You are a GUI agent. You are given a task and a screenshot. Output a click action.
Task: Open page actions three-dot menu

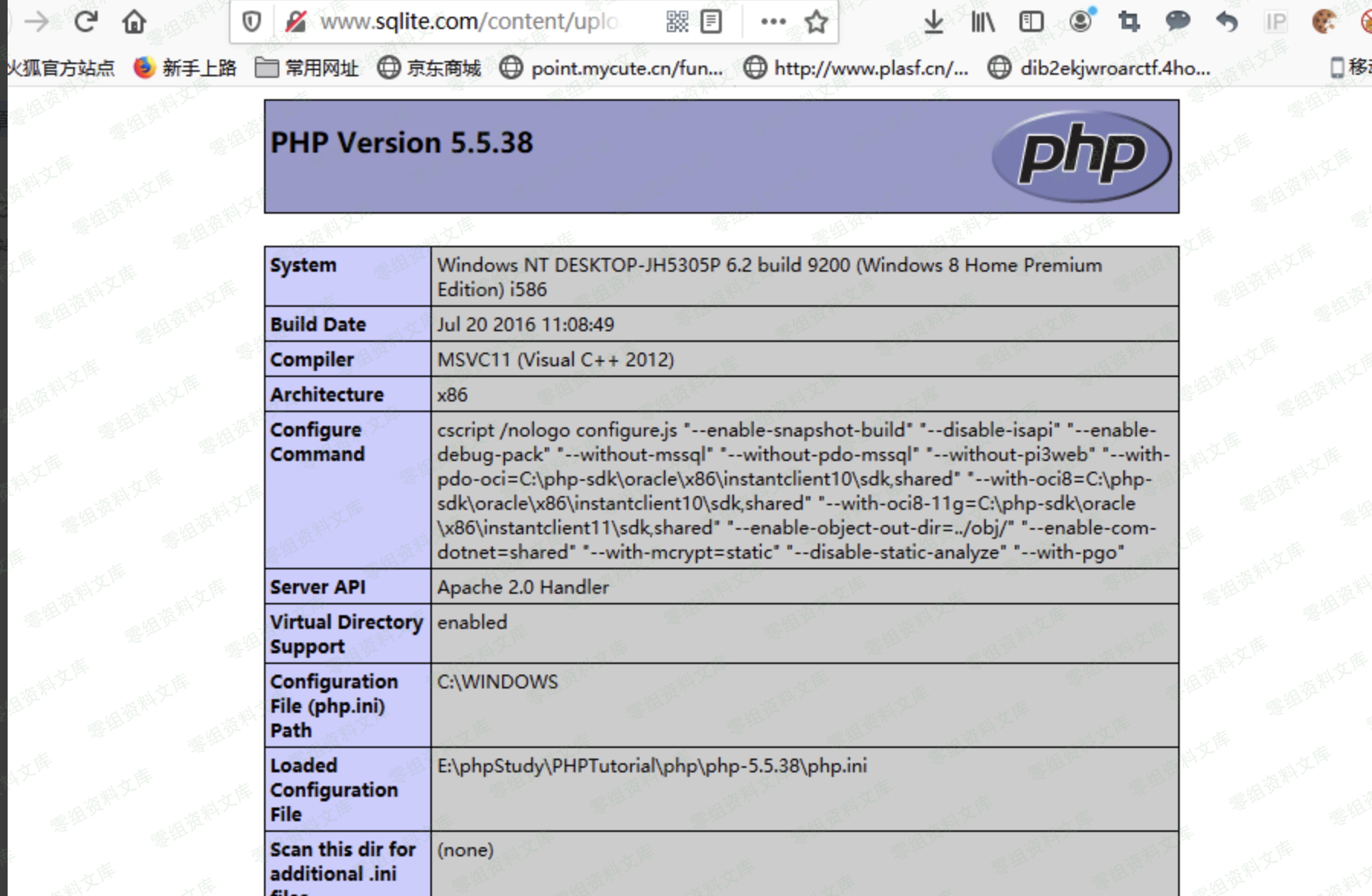773,21
